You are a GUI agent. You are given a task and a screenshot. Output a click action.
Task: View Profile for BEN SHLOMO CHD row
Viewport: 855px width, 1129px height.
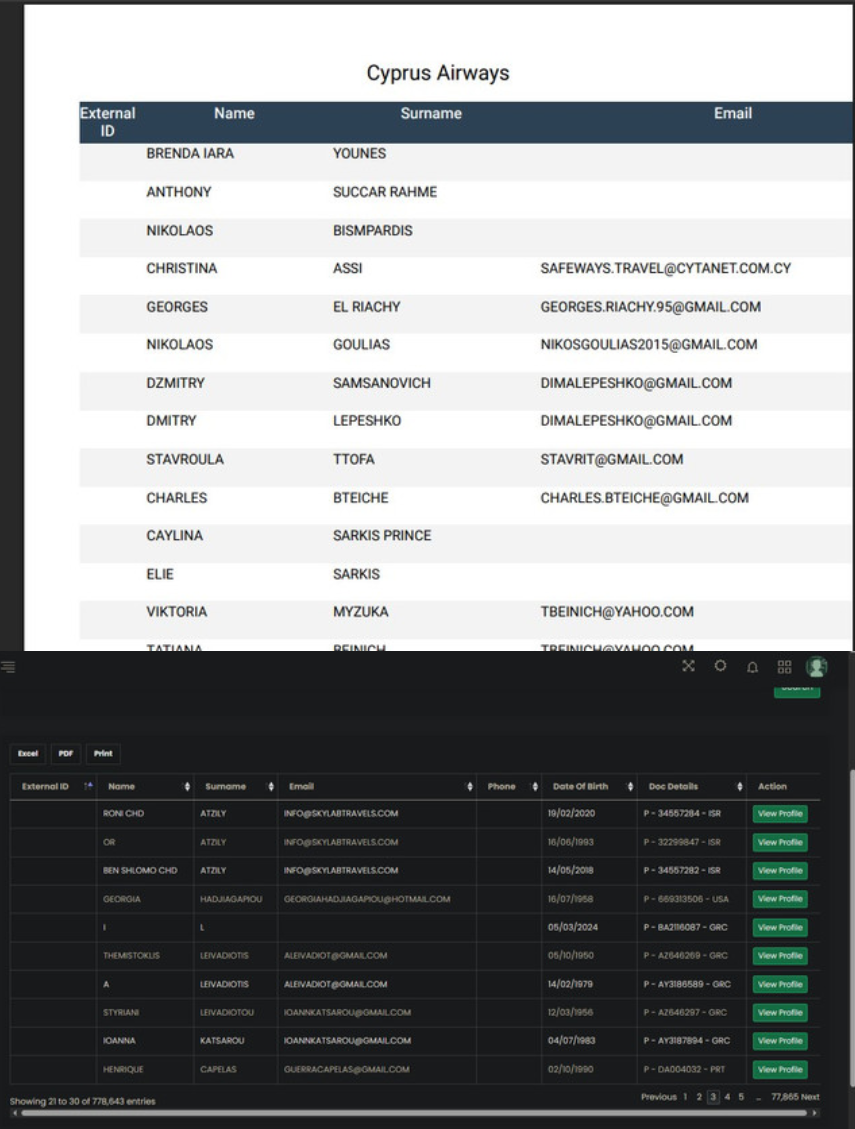(780, 871)
